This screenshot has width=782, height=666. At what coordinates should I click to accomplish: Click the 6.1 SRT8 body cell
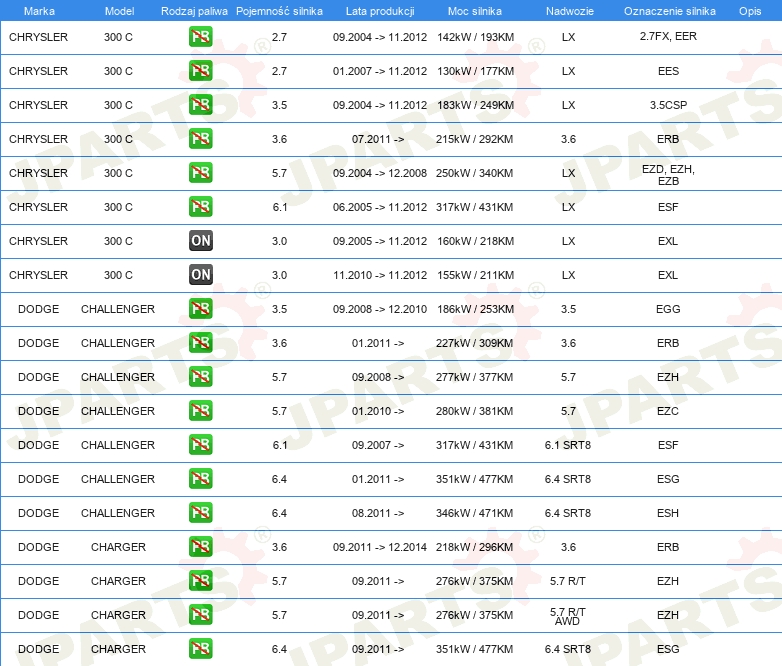click(568, 445)
